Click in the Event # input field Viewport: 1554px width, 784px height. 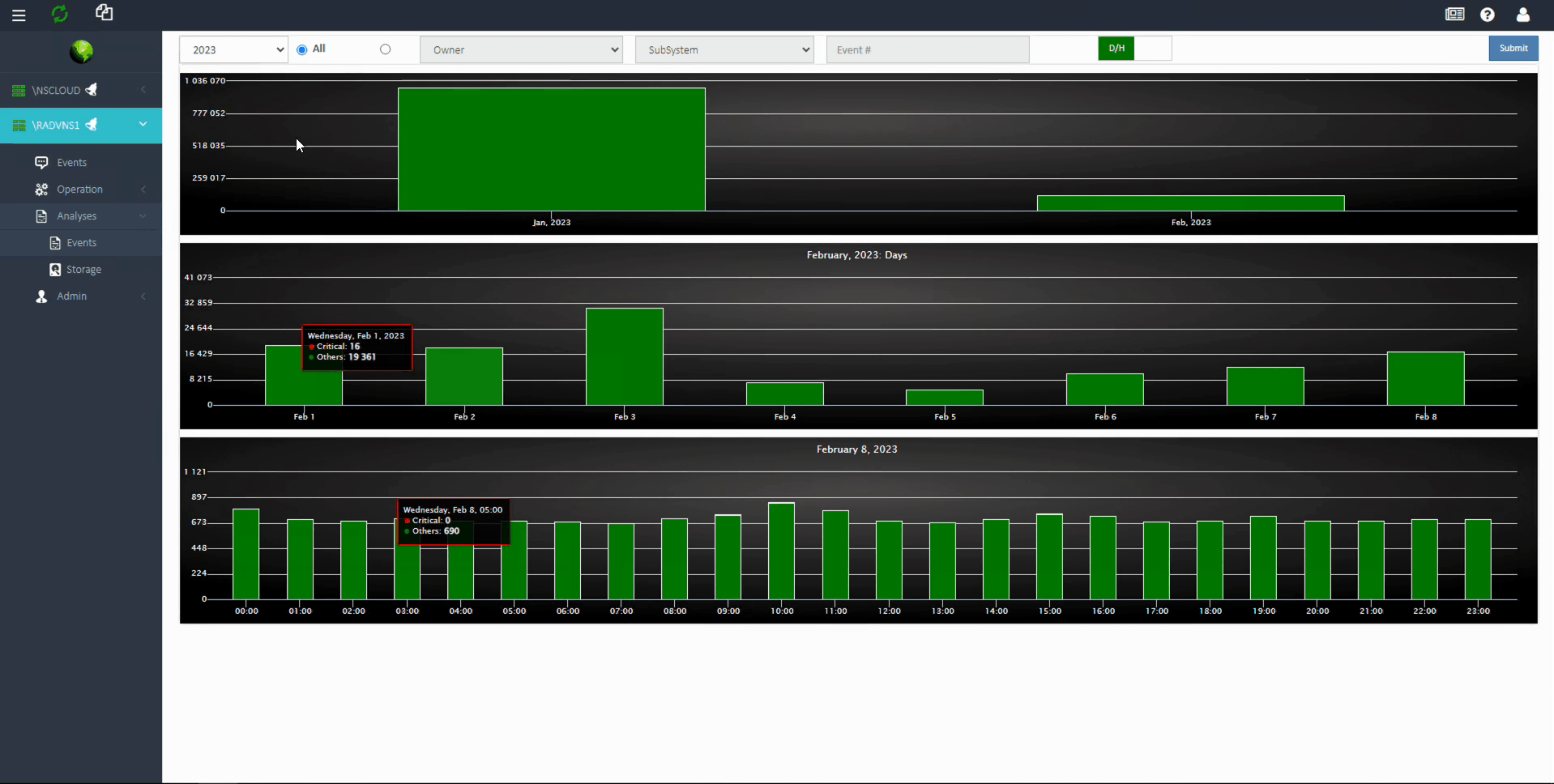[x=928, y=49]
